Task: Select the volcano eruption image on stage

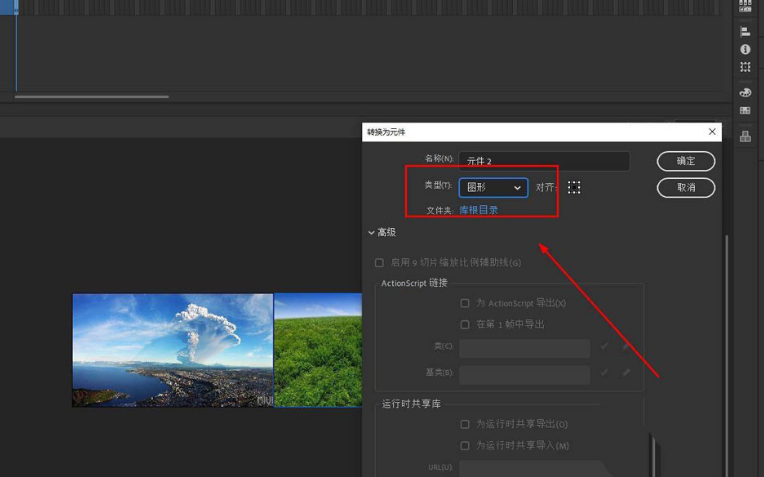Action: point(173,350)
